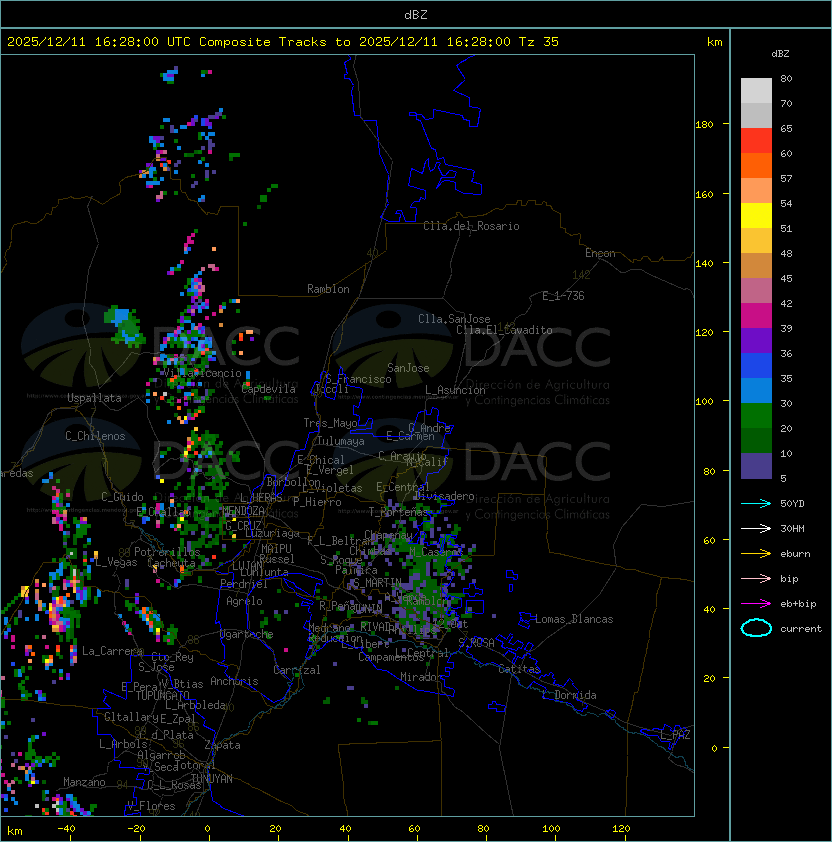Screen dimensions: 832x842
Task: Click the dBZ title at top
Action: [416, 14]
